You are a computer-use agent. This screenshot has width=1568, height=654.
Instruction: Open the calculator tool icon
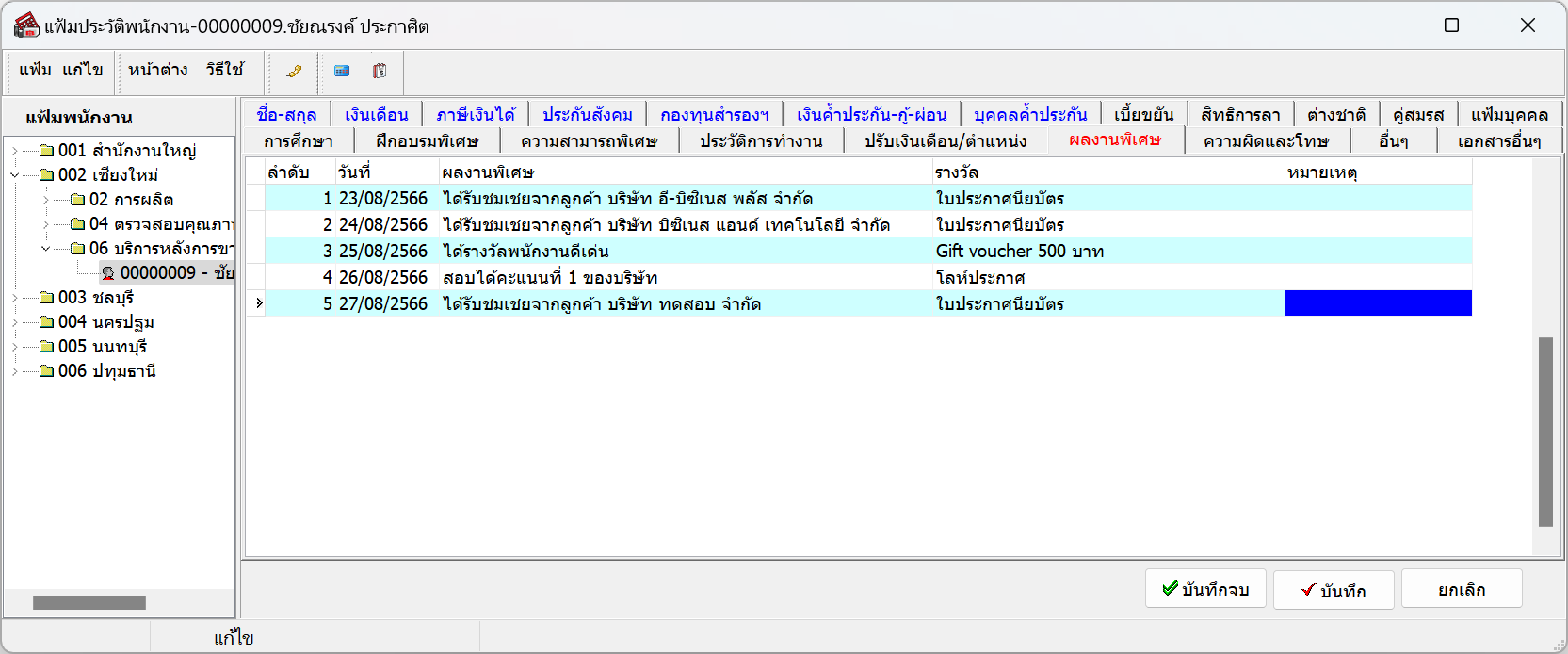click(x=342, y=71)
